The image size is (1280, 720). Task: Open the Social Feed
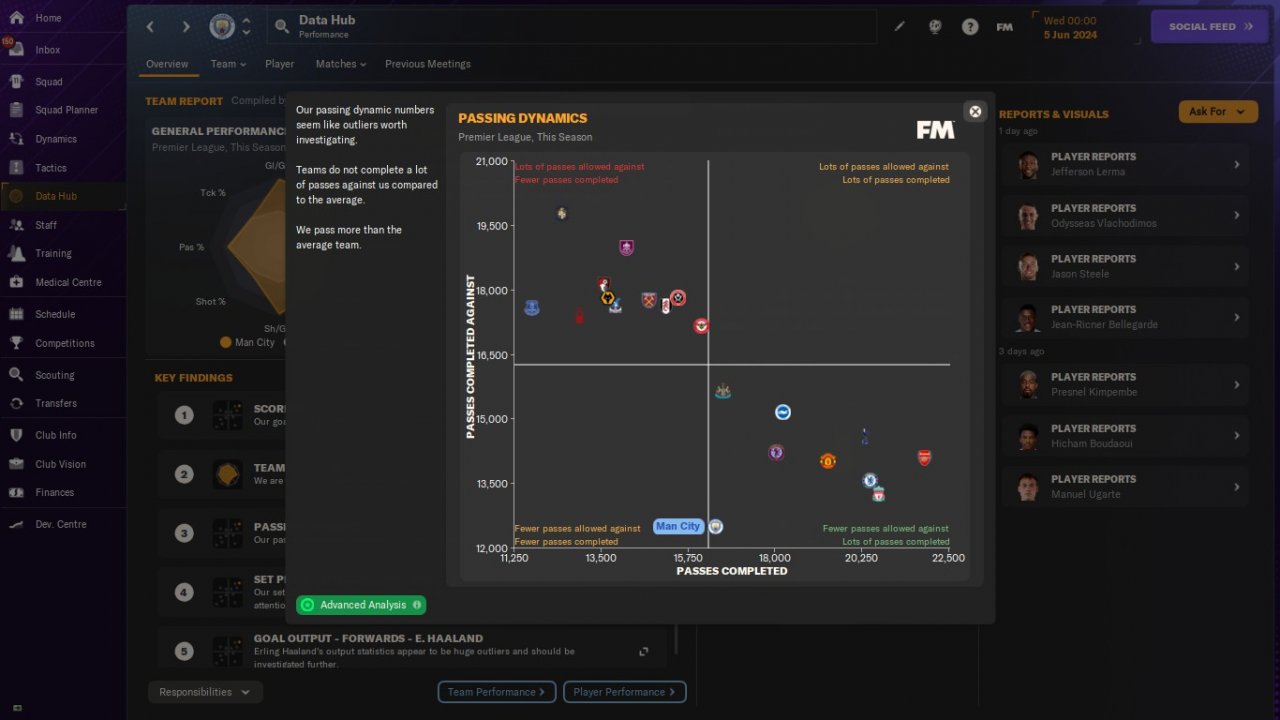click(x=1210, y=27)
